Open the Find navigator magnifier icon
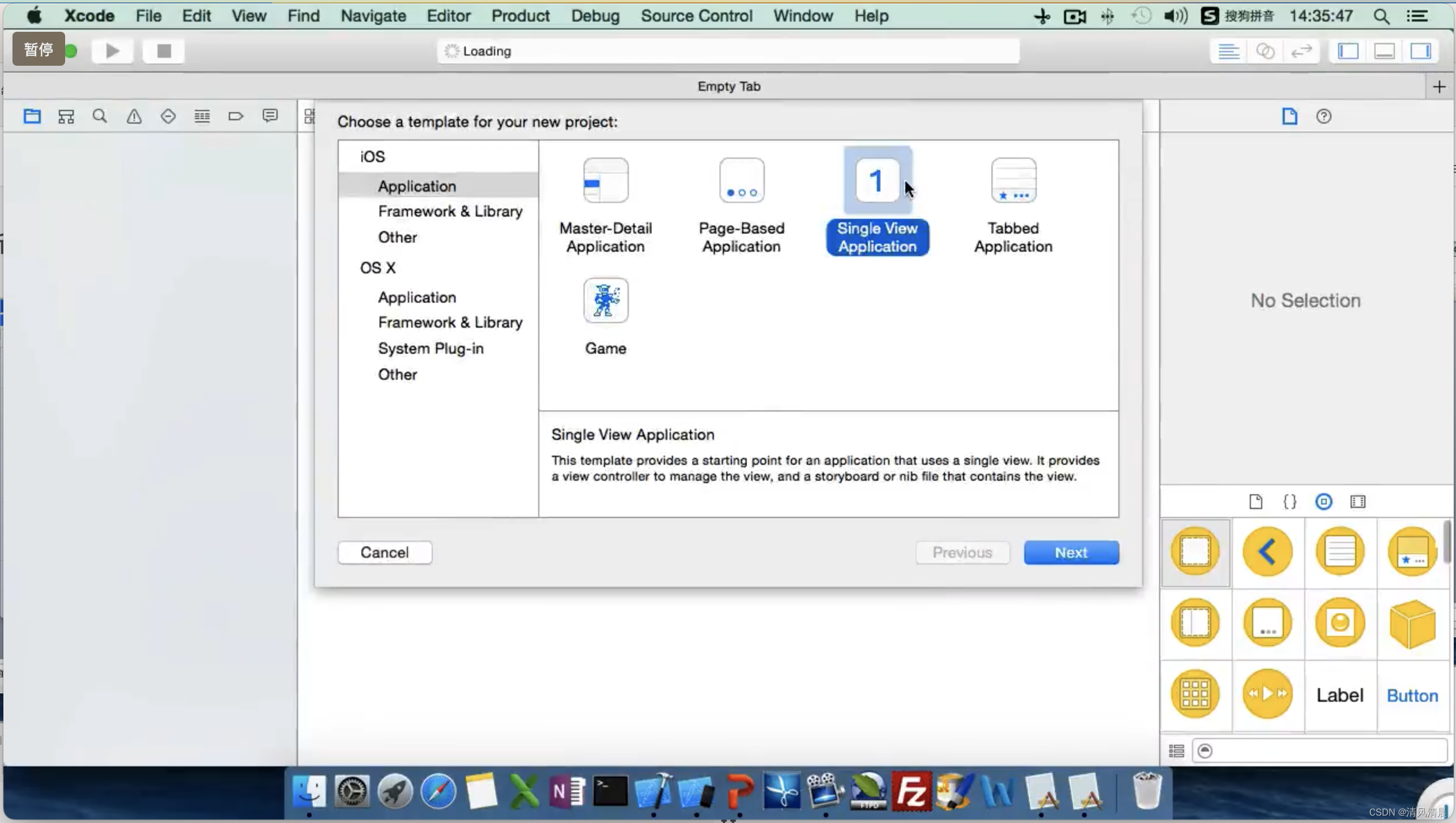The image size is (1456, 823). (100, 116)
